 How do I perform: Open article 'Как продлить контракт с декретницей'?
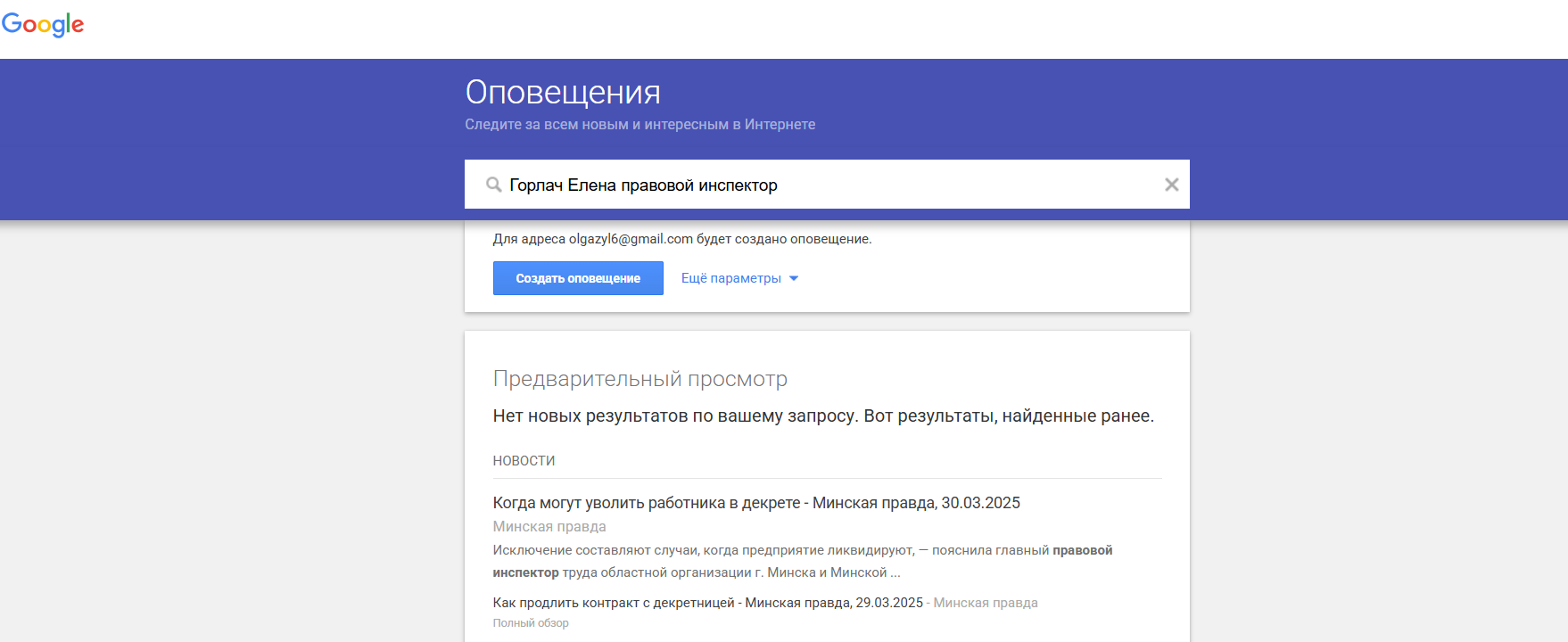click(x=707, y=603)
